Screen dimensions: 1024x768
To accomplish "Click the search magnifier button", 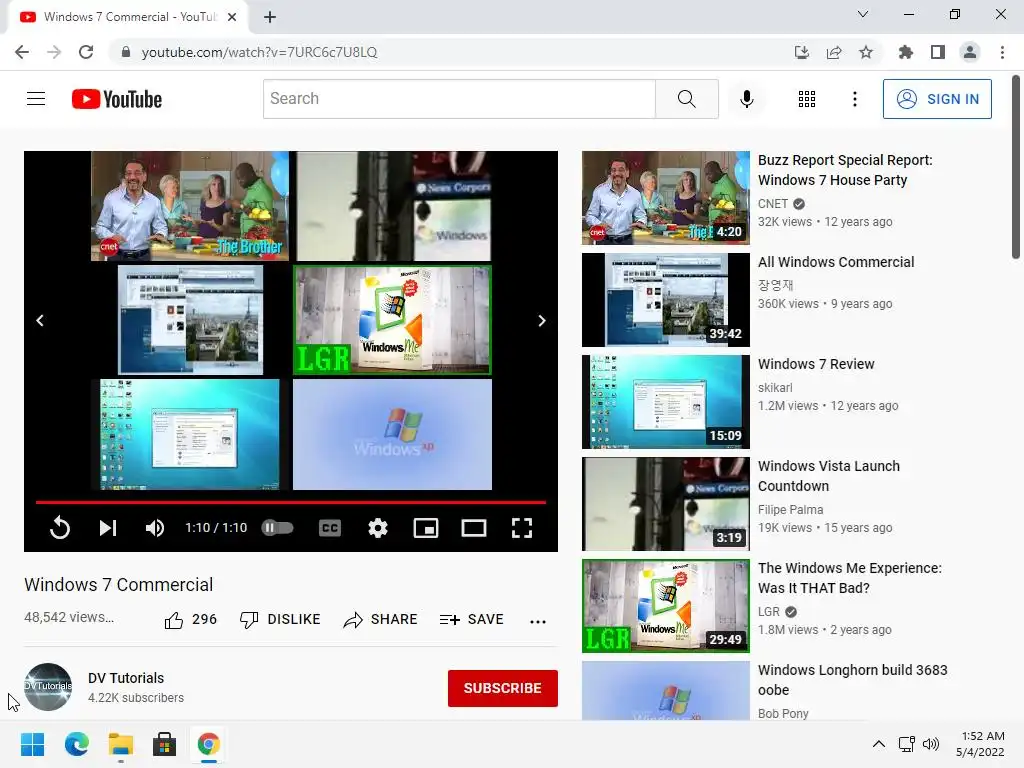I will click(686, 99).
